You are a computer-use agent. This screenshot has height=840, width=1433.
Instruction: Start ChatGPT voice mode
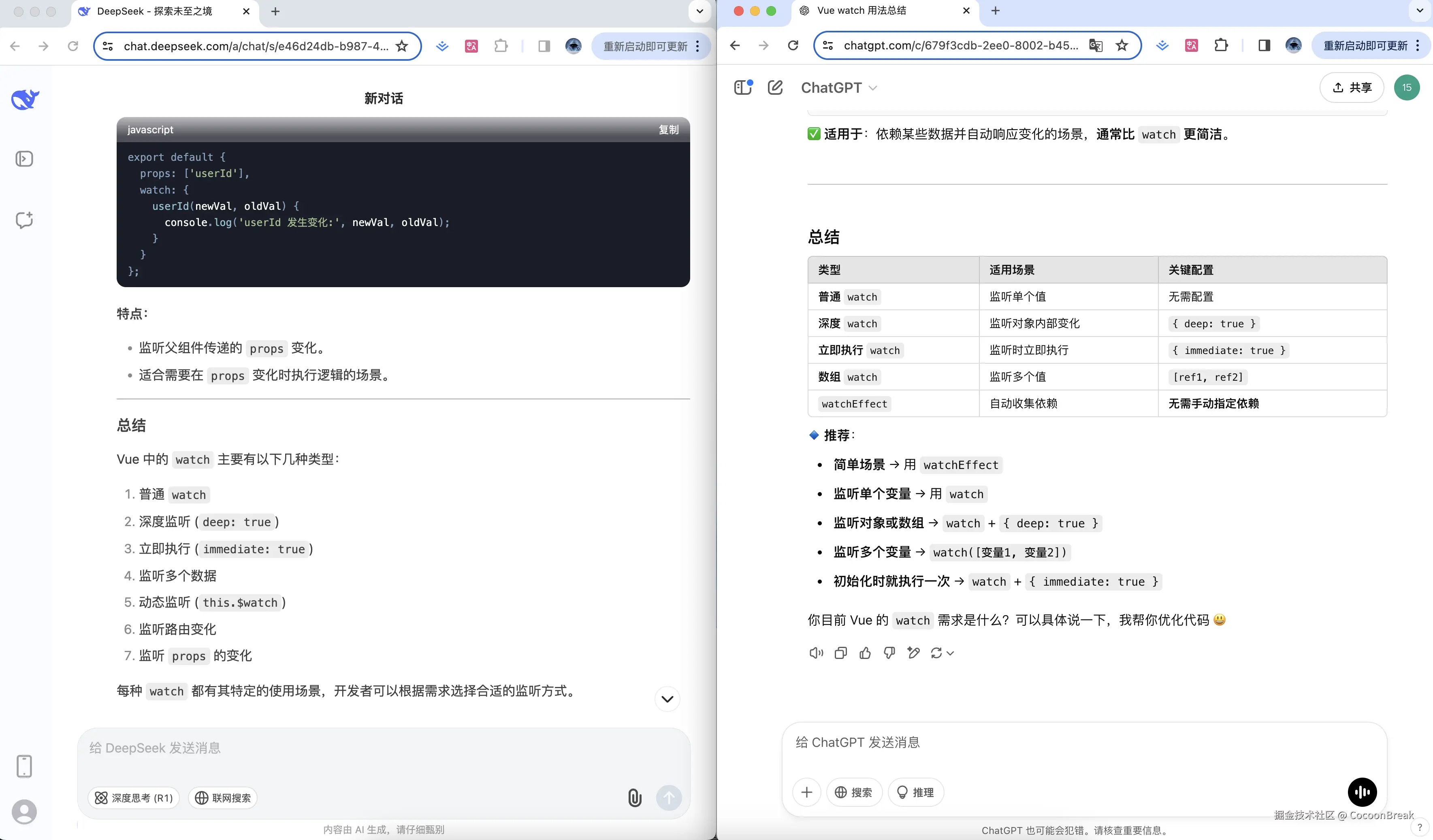tap(1362, 792)
